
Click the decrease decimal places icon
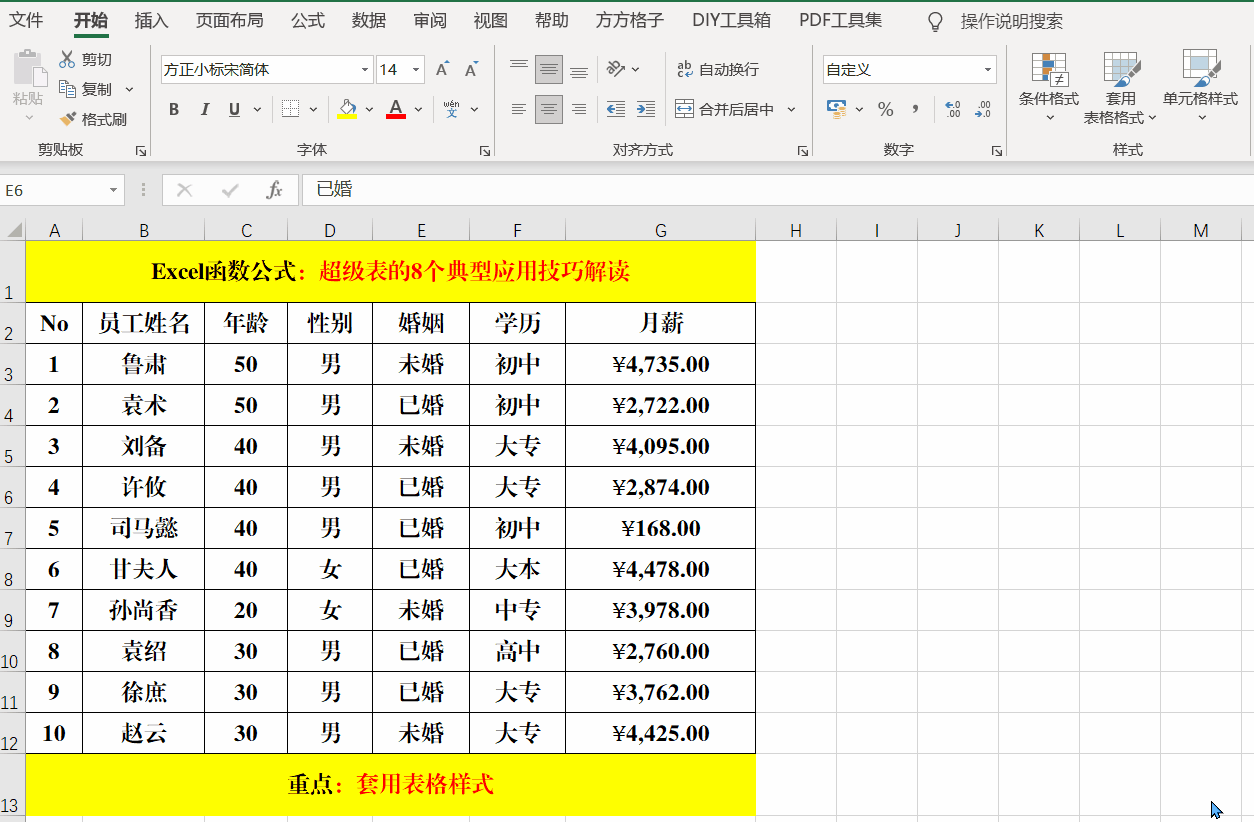(x=983, y=109)
